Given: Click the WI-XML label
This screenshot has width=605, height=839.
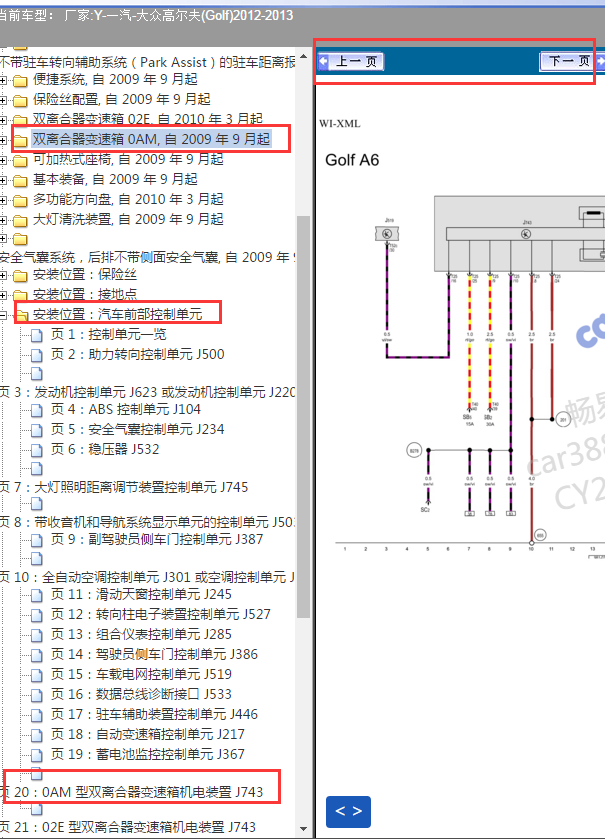Looking at the screenshot, I should (x=340, y=124).
